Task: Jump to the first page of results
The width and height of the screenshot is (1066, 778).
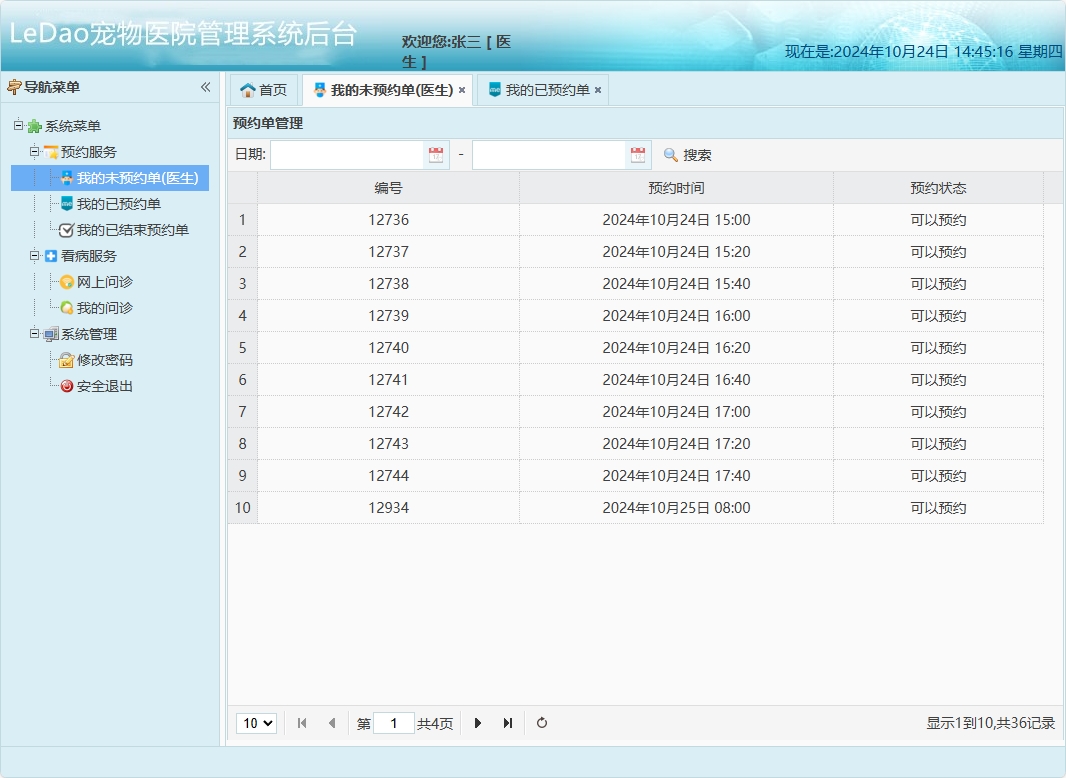Action: point(302,723)
